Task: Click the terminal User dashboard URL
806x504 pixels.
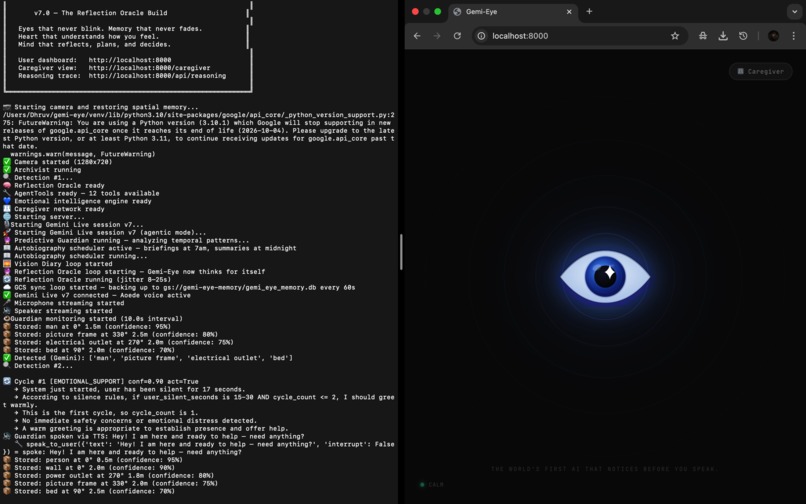Action: point(130,60)
